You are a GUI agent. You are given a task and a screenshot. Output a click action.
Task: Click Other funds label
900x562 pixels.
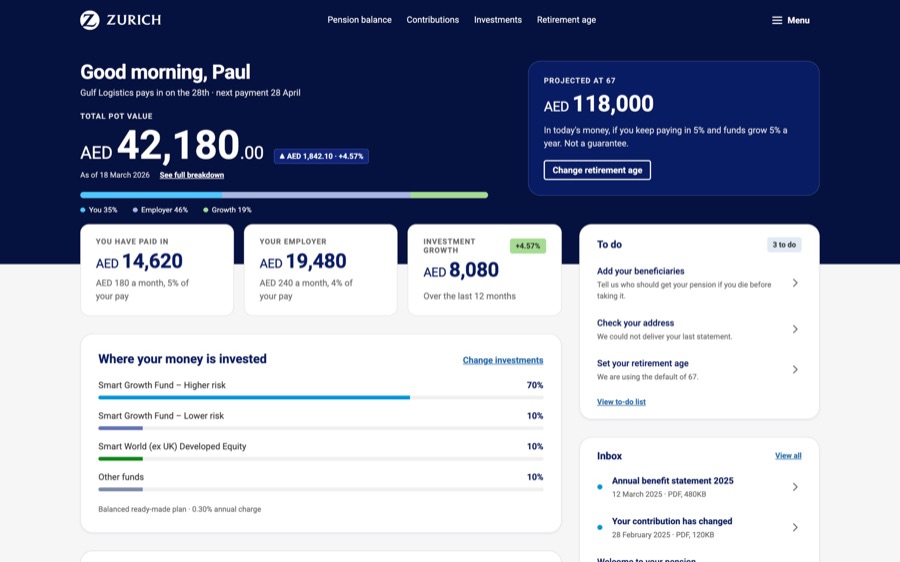pyautogui.click(x=121, y=476)
